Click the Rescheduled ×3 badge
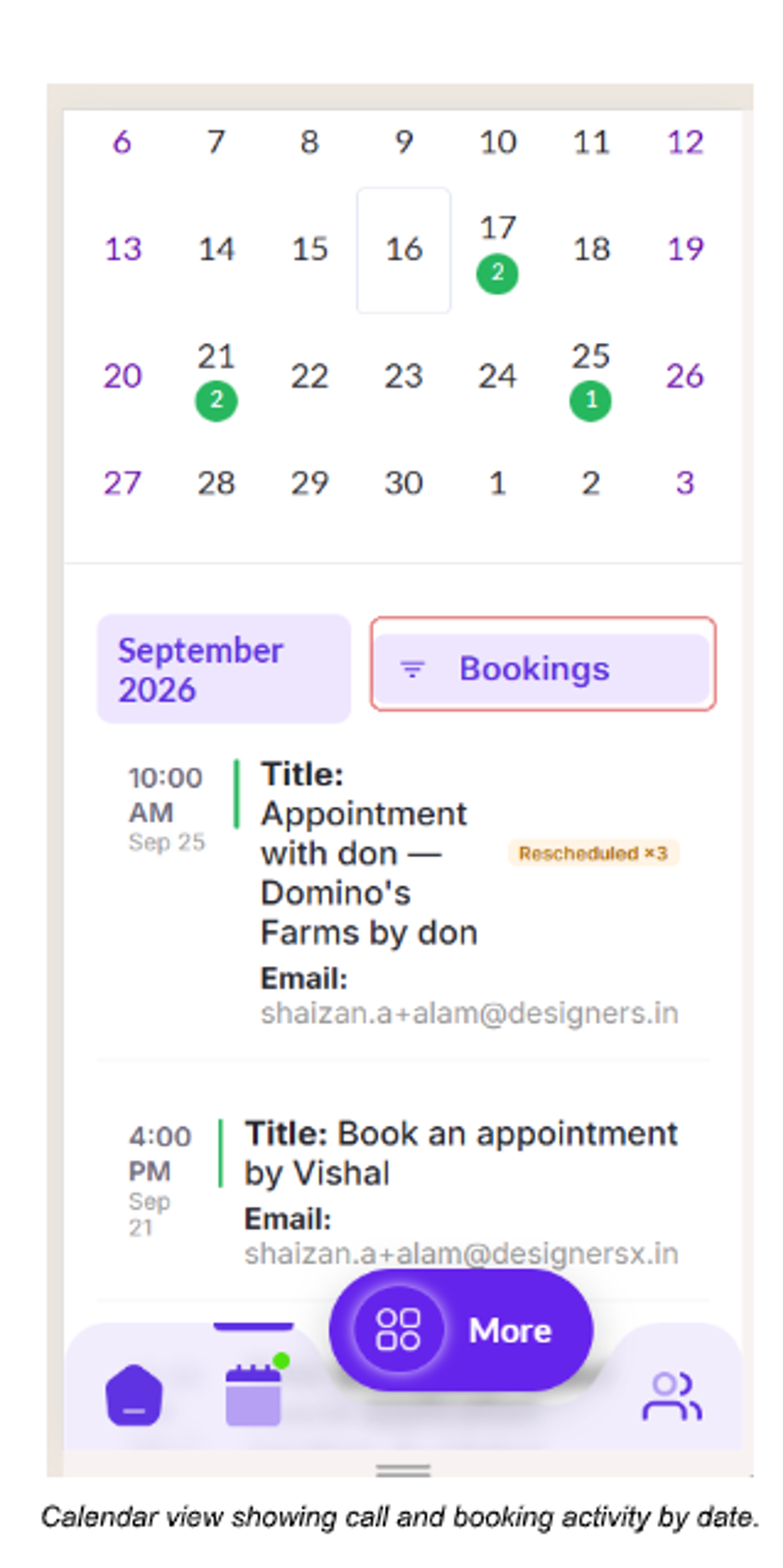 click(594, 853)
